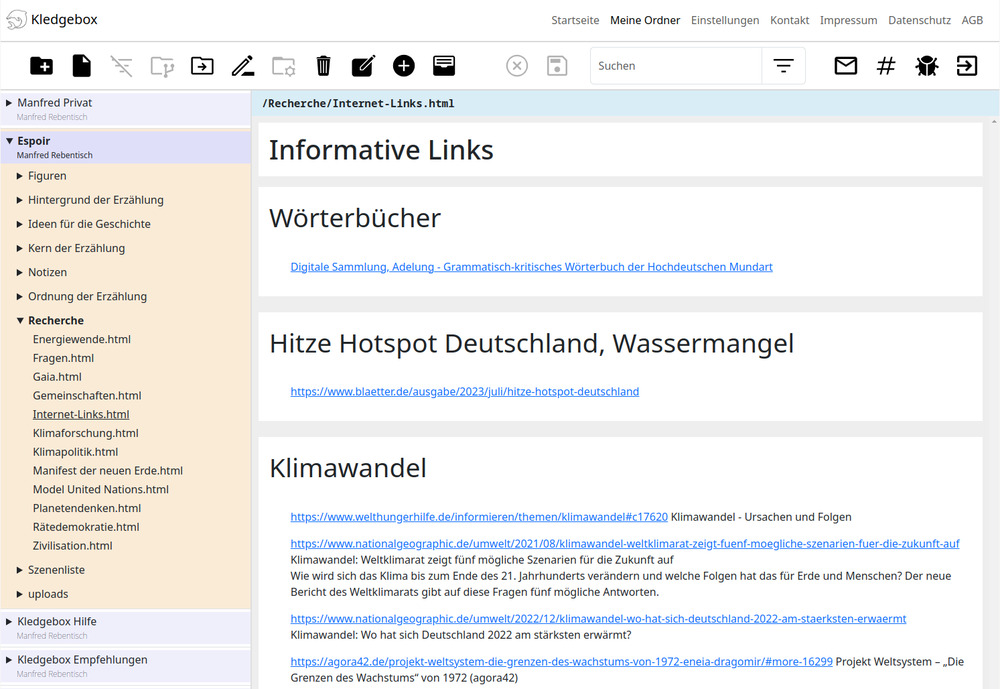Focus the Suchen search field
This screenshot has width=1000, height=689.
(x=676, y=66)
